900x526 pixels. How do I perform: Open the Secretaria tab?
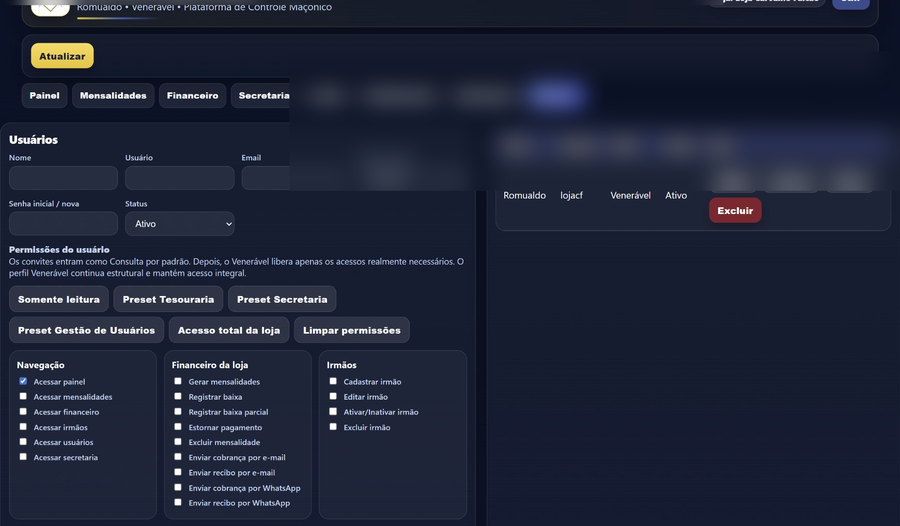point(263,95)
